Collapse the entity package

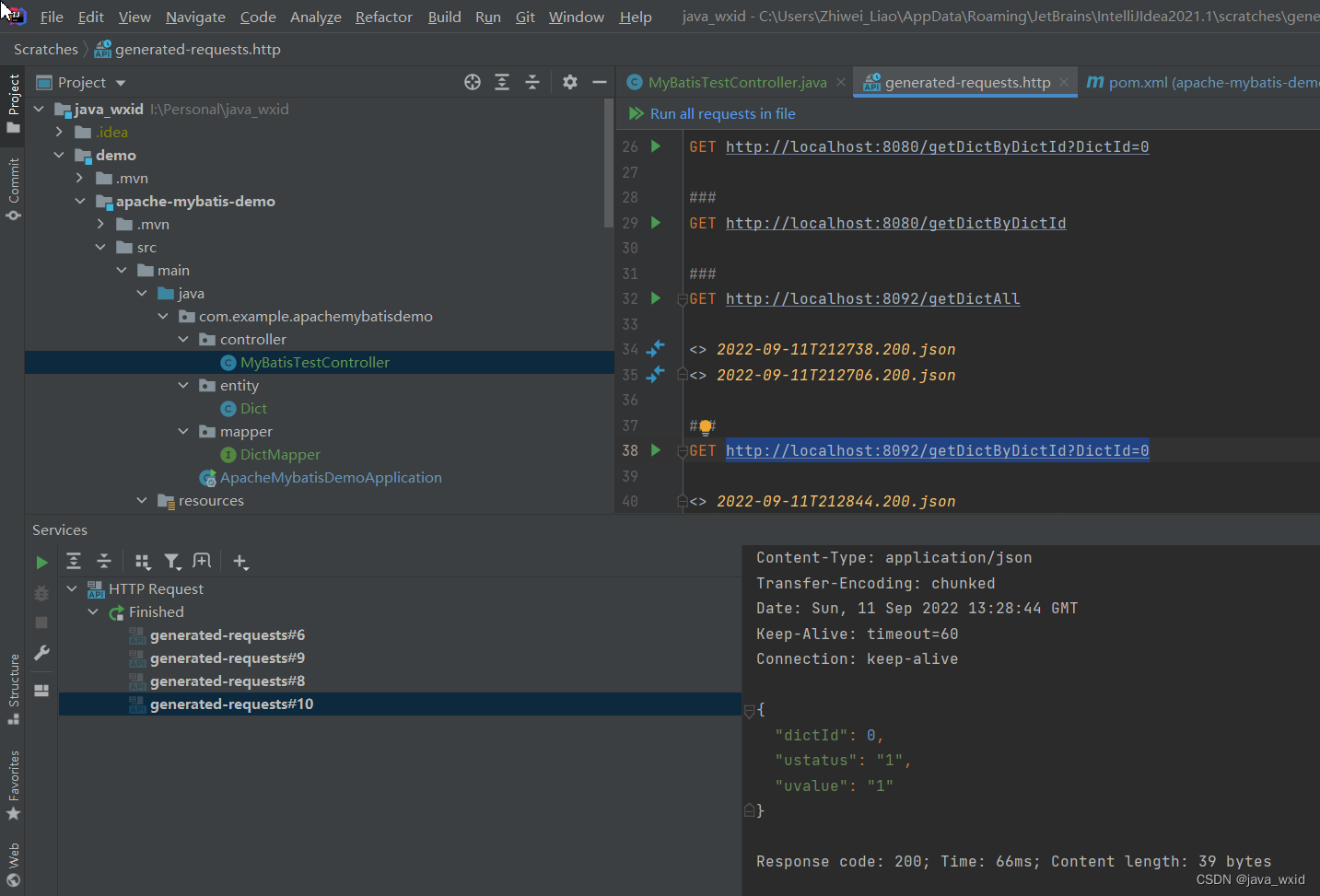(x=183, y=385)
